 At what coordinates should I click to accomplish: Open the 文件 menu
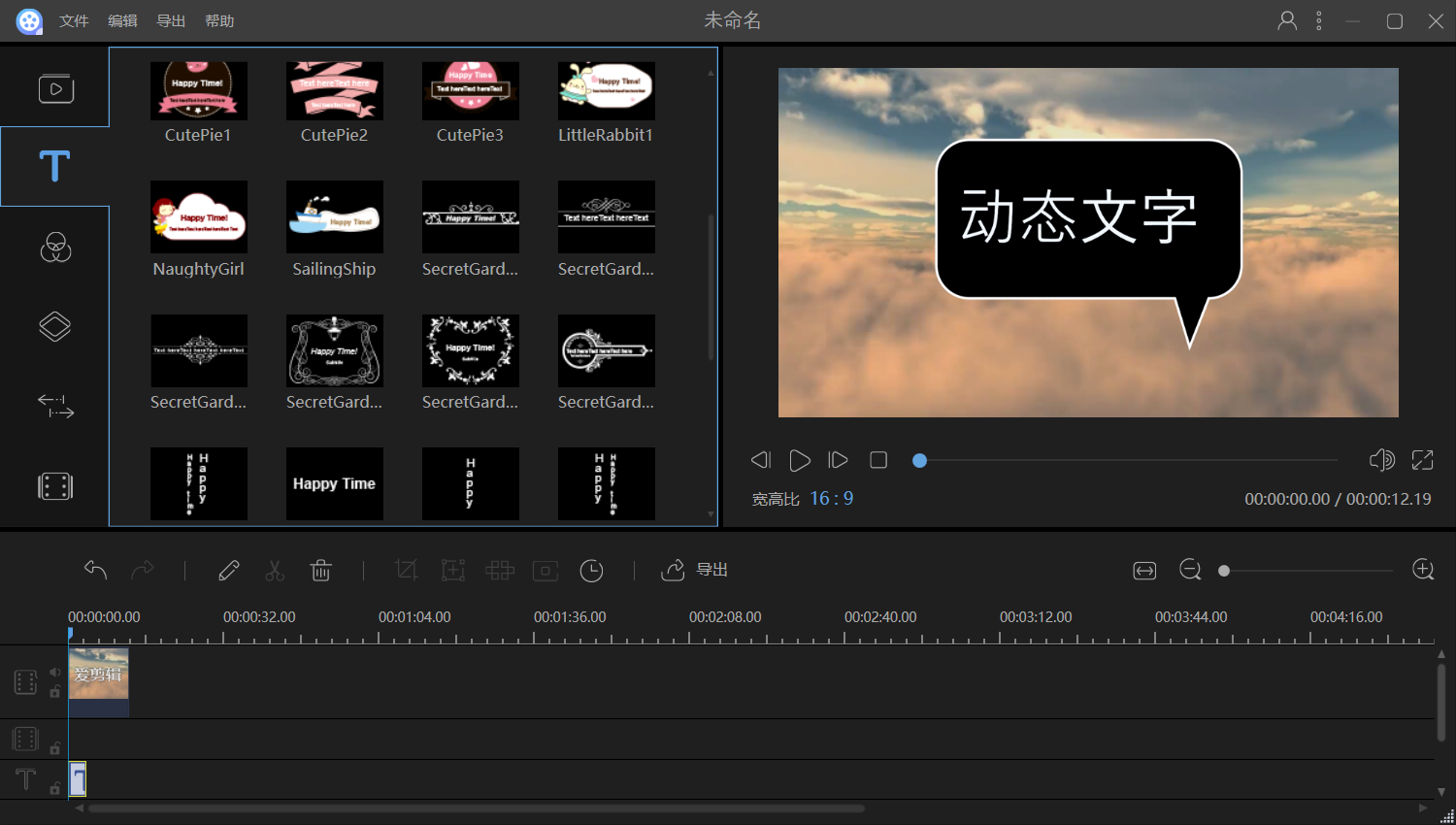pyautogui.click(x=74, y=20)
